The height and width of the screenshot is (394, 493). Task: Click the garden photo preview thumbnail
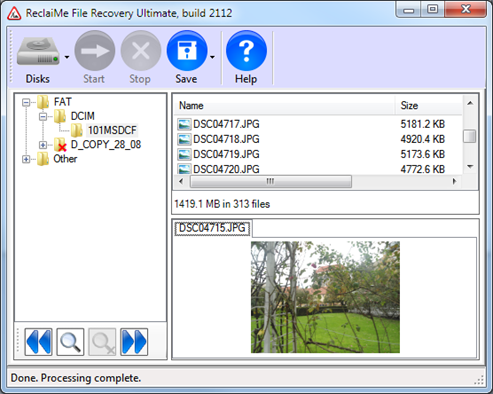coord(325,297)
